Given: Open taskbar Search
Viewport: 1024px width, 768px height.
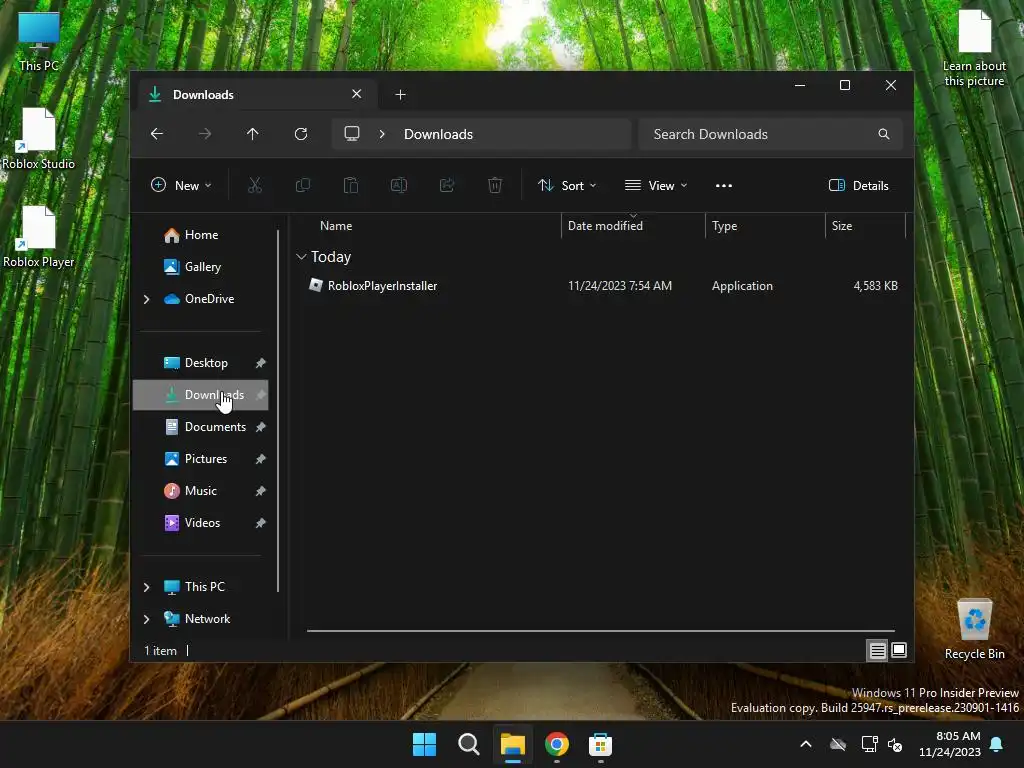Looking at the screenshot, I should click(x=468, y=744).
